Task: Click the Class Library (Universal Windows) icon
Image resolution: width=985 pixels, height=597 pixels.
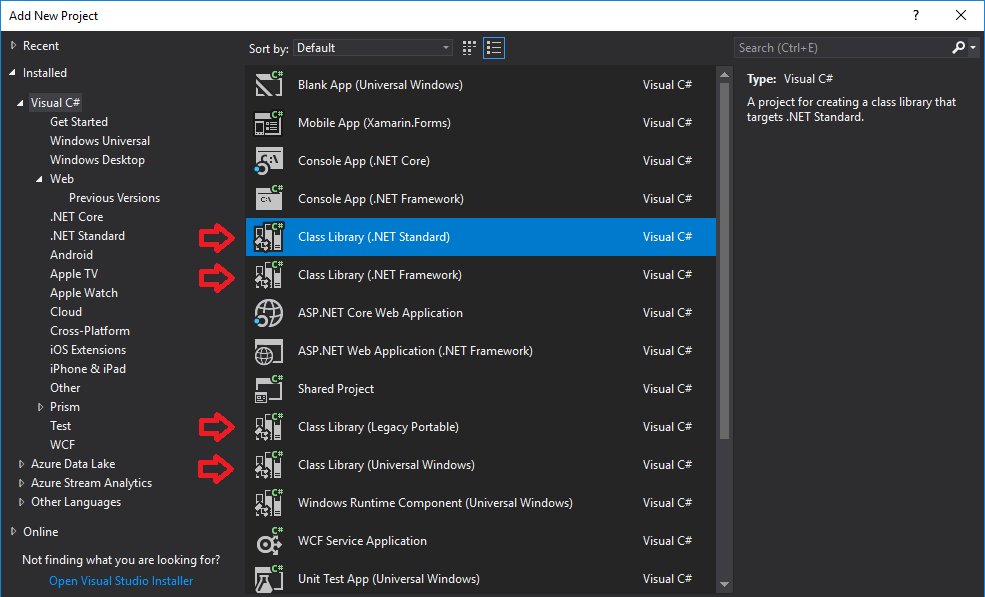Action: [x=269, y=465]
